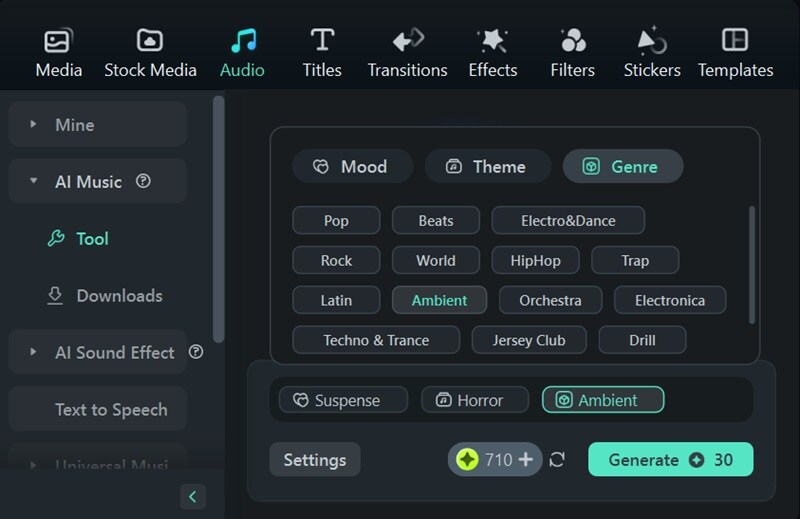Deselect the Ambient genre chip in the genre list
This screenshot has width=800, height=519.
tap(439, 300)
